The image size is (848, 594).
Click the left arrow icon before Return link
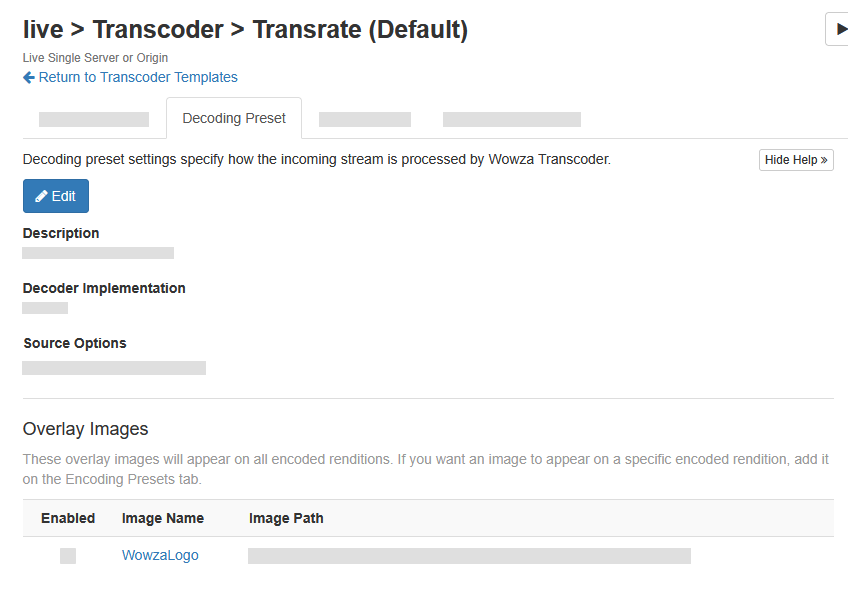coord(29,77)
